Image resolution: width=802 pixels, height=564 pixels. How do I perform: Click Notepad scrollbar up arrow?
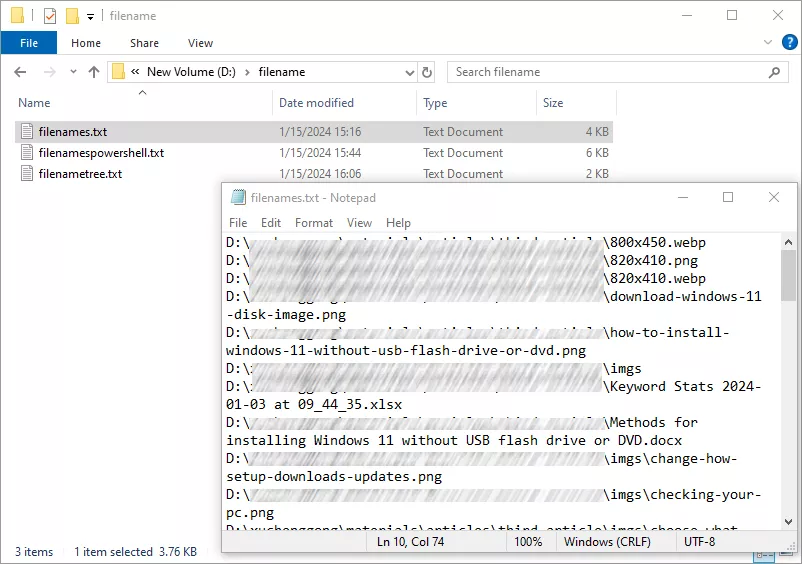pyautogui.click(x=788, y=242)
